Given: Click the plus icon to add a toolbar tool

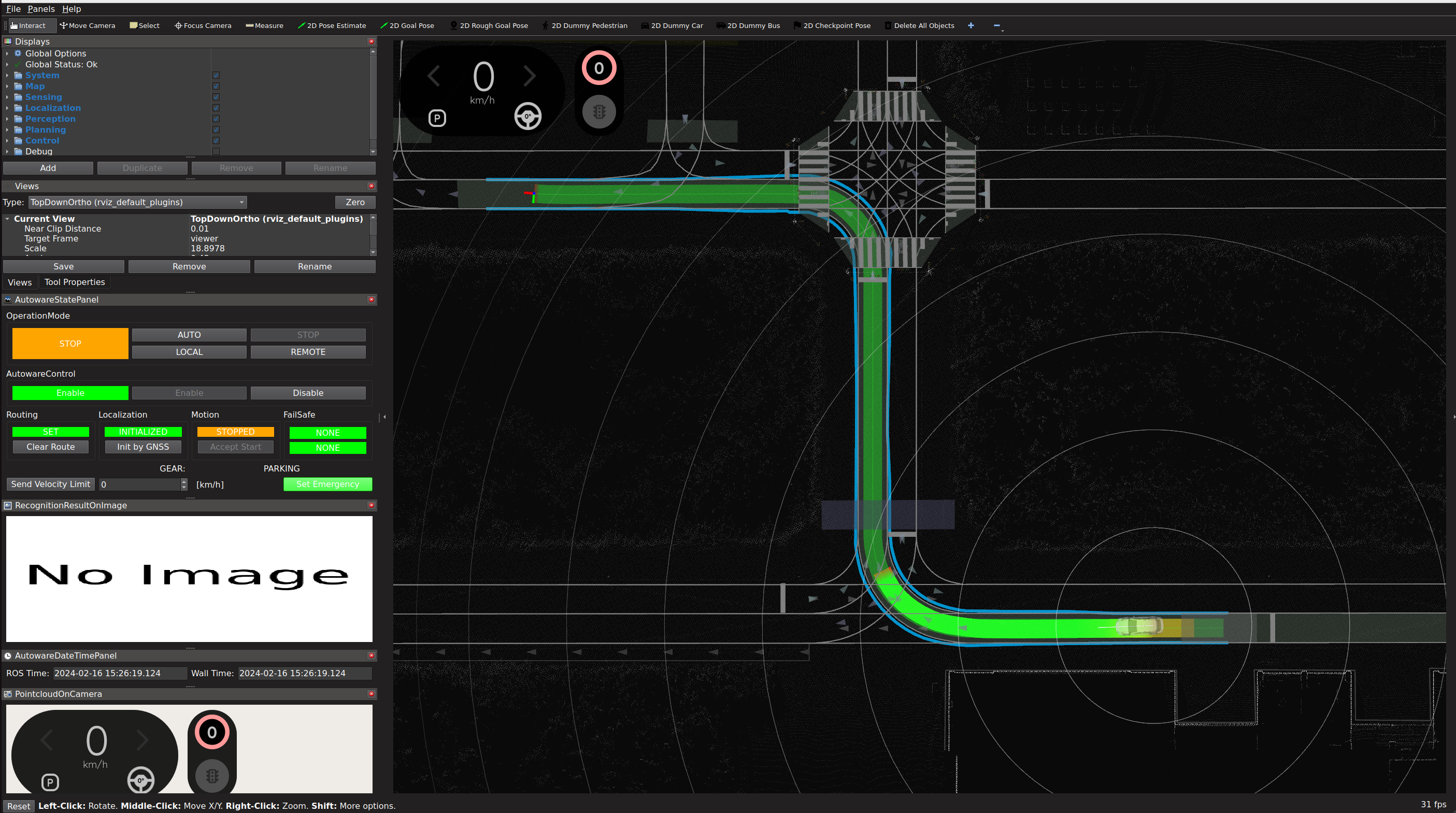Looking at the screenshot, I should pos(970,25).
